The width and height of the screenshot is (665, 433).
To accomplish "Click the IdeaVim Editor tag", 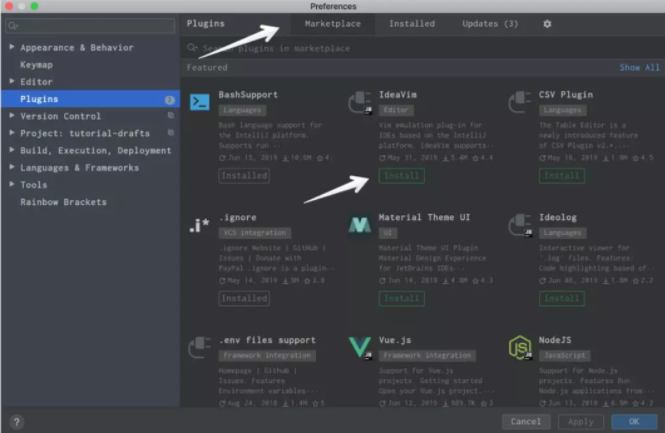I will click(396, 110).
